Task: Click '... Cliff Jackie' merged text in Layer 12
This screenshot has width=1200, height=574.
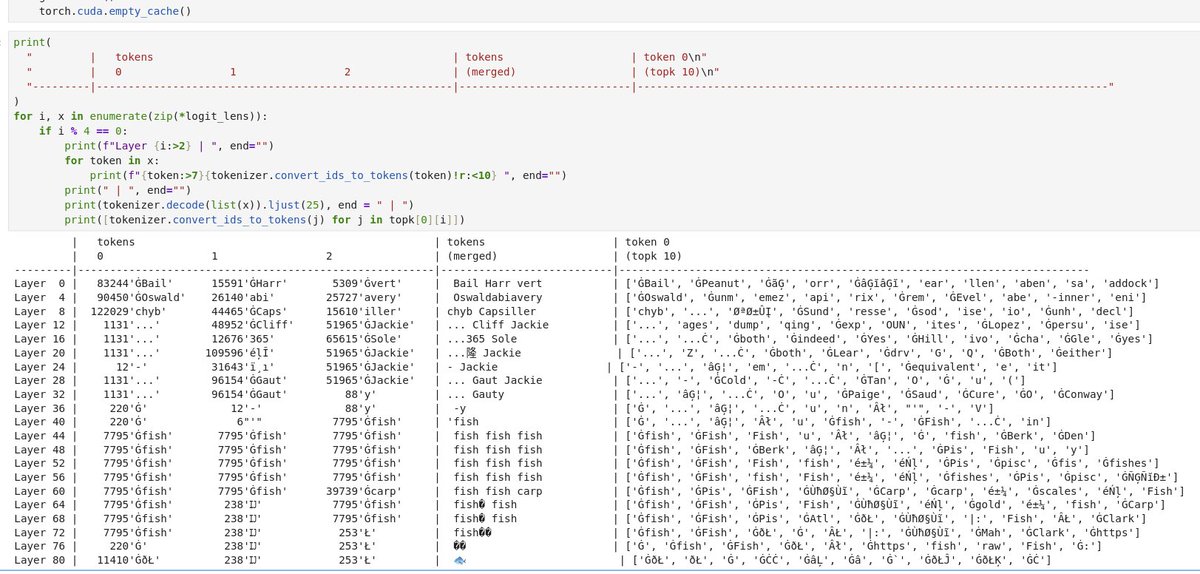Action: [499, 325]
